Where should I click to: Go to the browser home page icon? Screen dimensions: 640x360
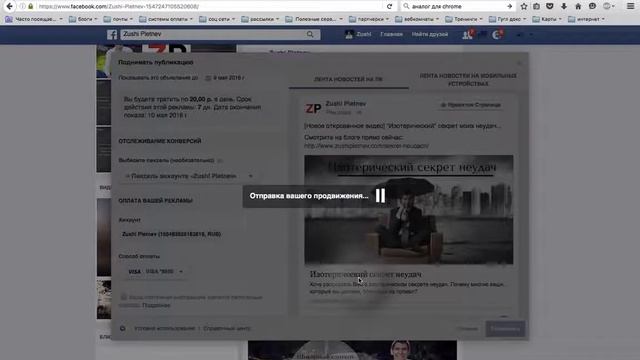coord(578,6)
